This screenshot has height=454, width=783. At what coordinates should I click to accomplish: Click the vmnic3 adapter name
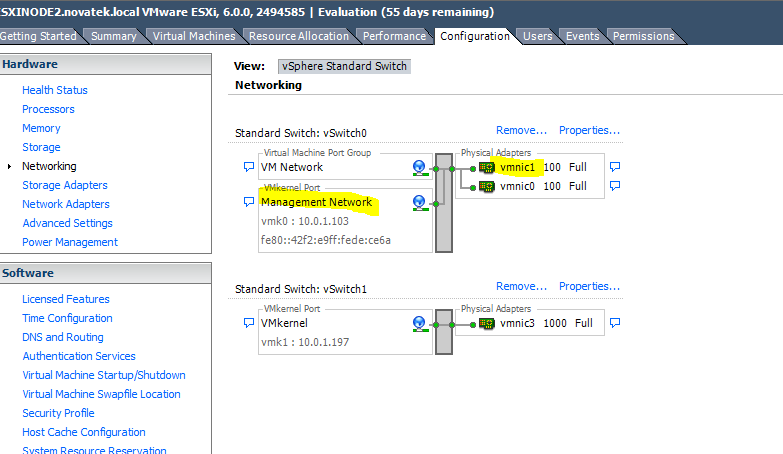pyautogui.click(x=517, y=323)
